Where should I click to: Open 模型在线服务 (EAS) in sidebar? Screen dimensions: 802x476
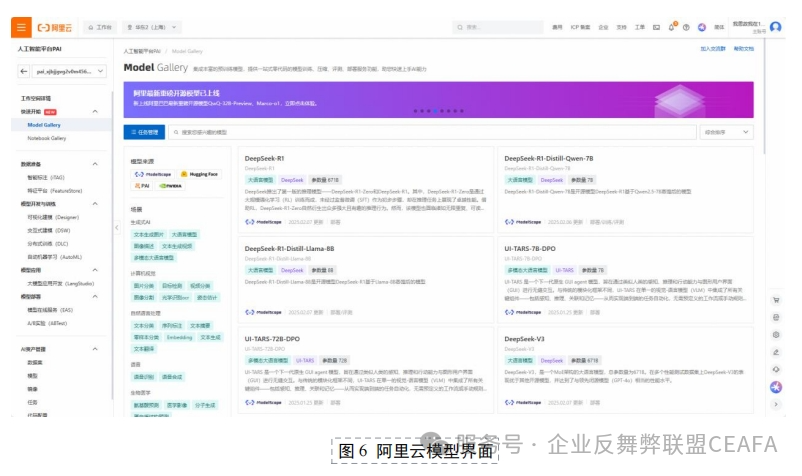[x=50, y=310]
